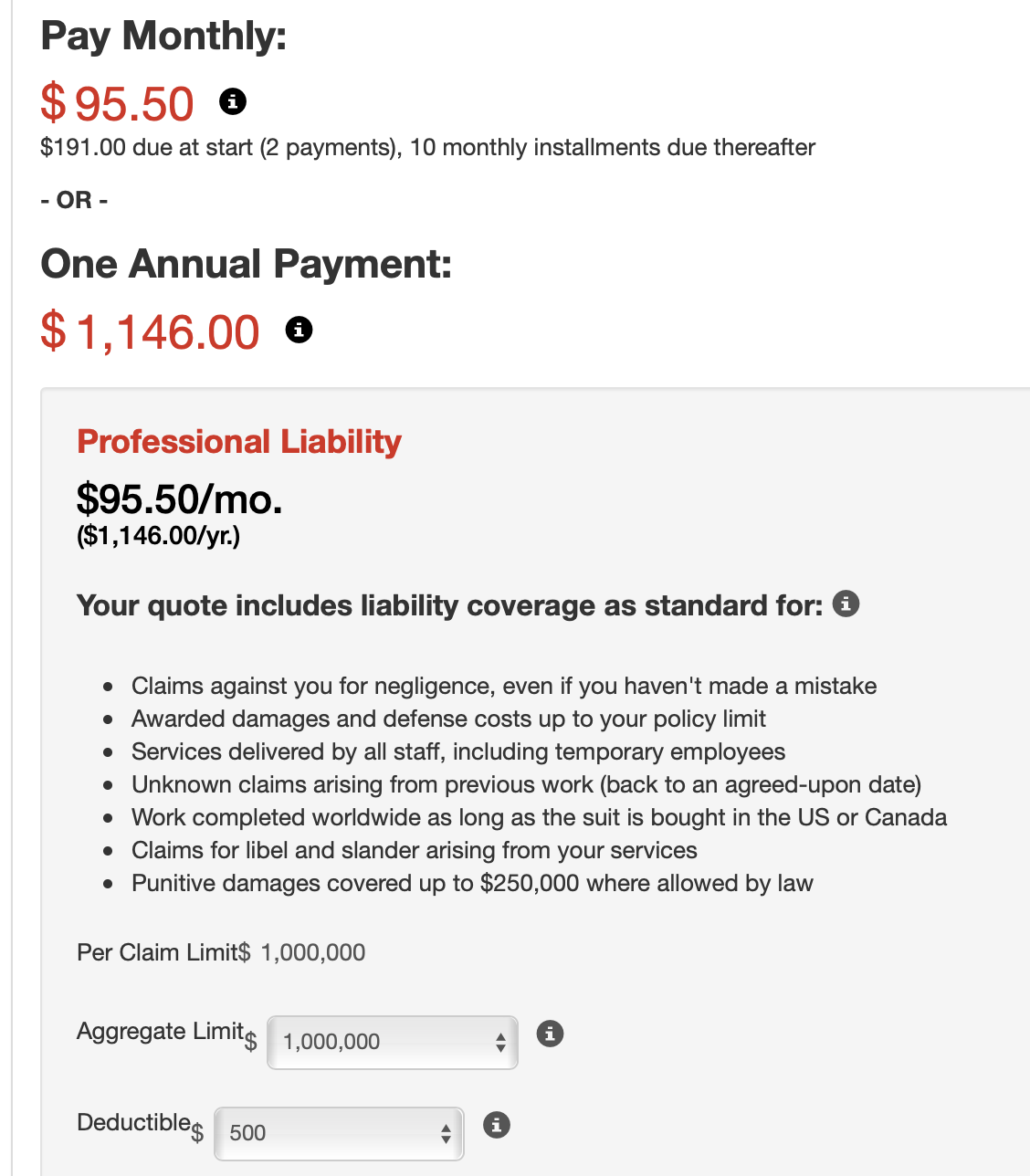Click the One Annual Payment heading
The height and width of the screenshot is (1176, 1030).
click(247, 264)
